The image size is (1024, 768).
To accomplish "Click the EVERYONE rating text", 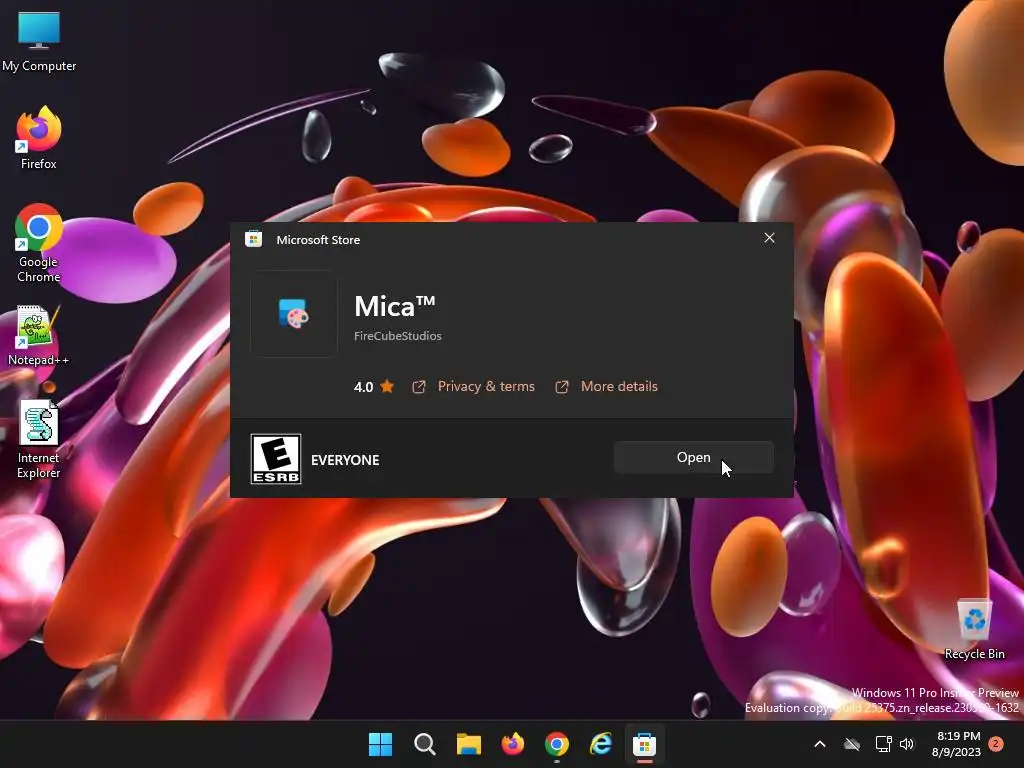I will tap(345, 460).
